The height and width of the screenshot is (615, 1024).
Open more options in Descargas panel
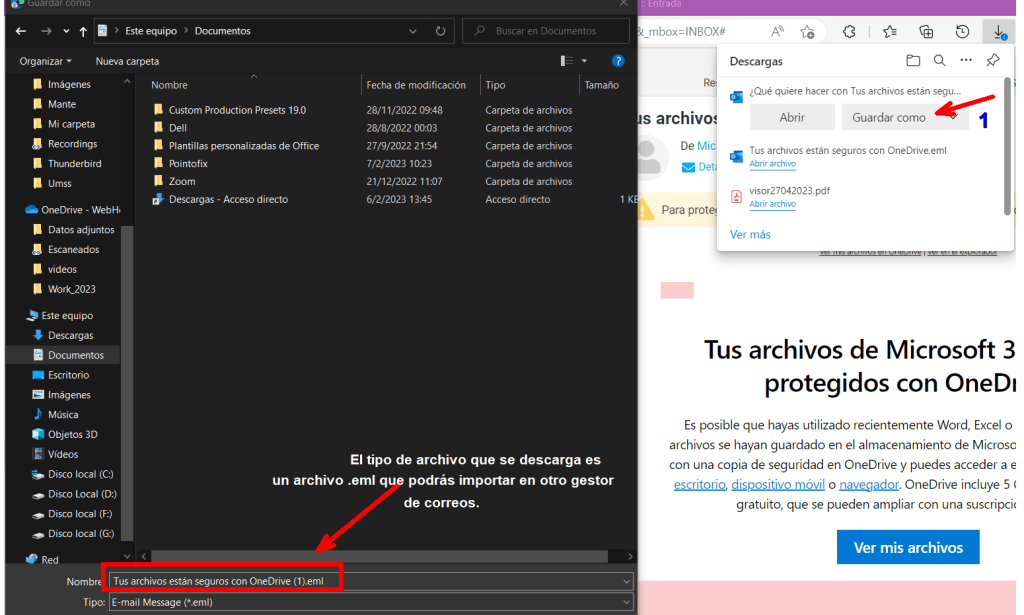966,61
